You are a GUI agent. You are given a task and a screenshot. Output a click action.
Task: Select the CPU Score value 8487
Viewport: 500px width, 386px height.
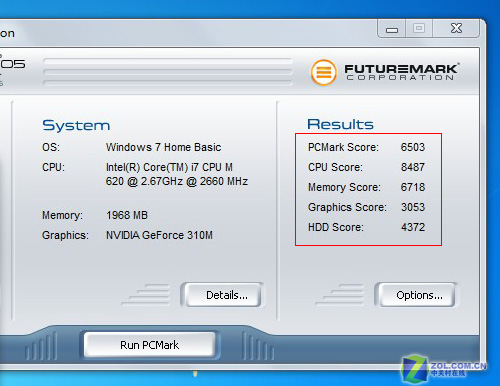pyautogui.click(x=413, y=167)
